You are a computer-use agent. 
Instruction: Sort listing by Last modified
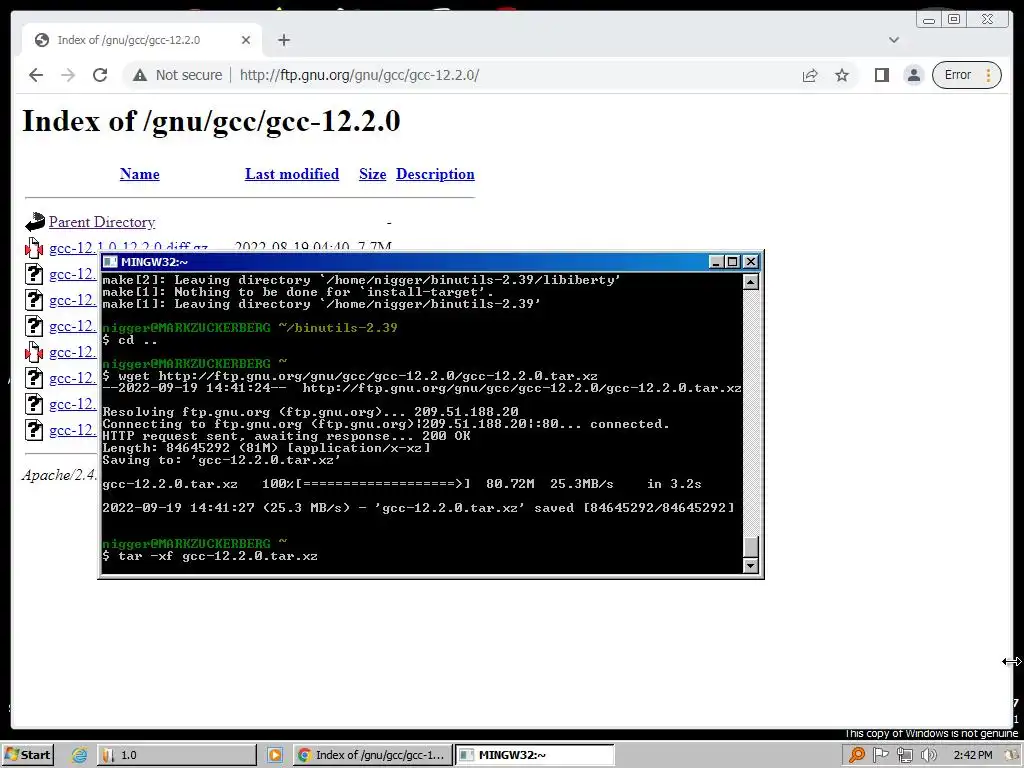pyautogui.click(x=292, y=174)
